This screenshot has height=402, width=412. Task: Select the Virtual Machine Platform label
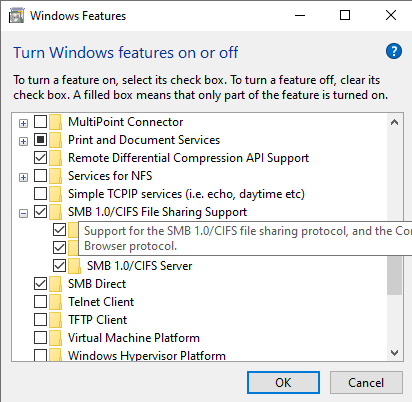coord(134,338)
